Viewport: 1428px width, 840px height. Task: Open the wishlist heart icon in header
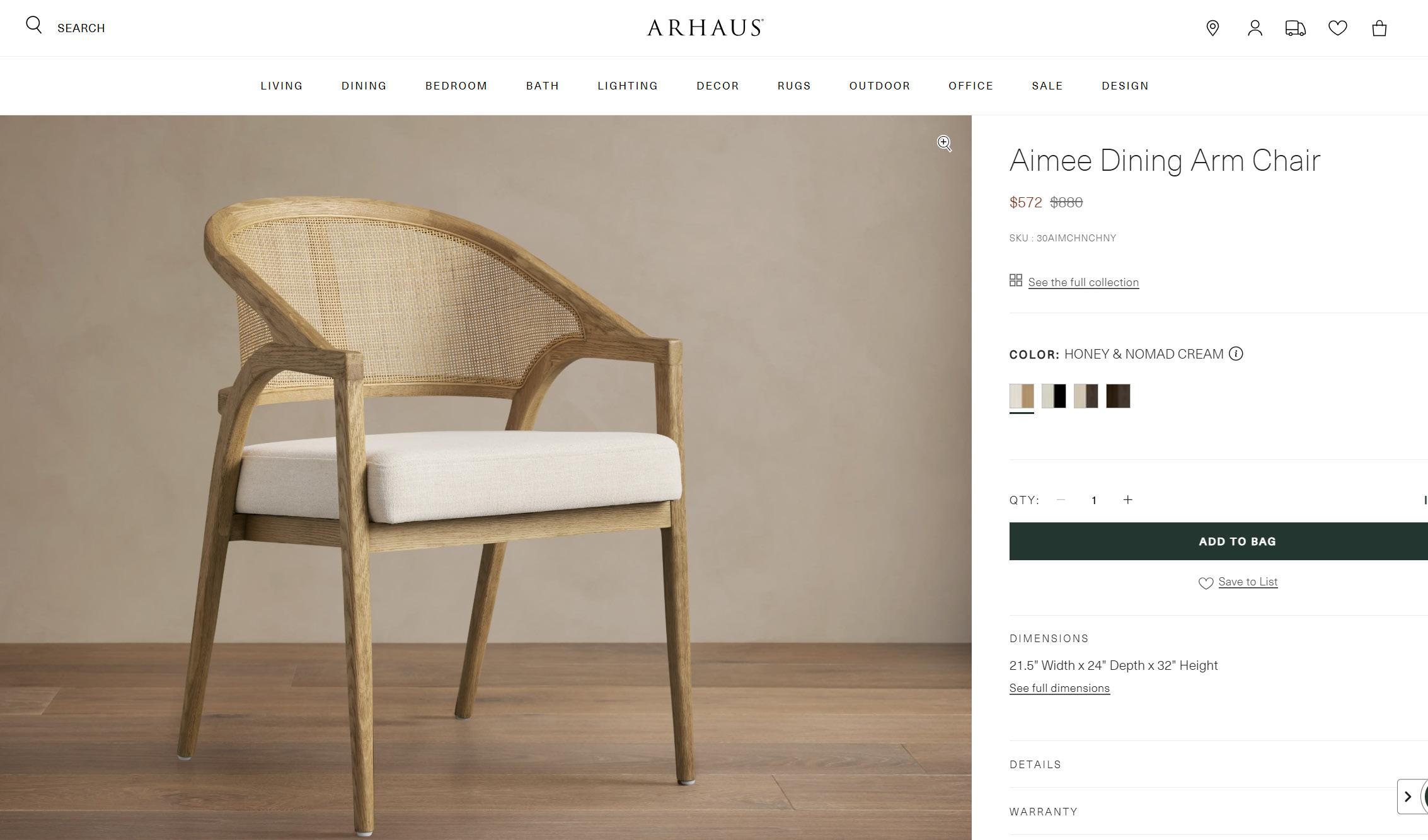click(x=1338, y=28)
